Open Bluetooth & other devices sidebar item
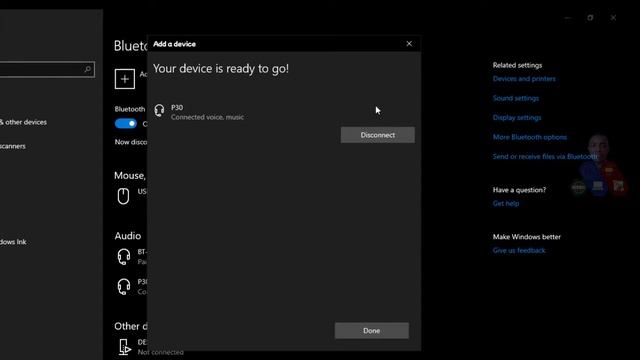The width and height of the screenshot is (640, 360). click(23, 122)
